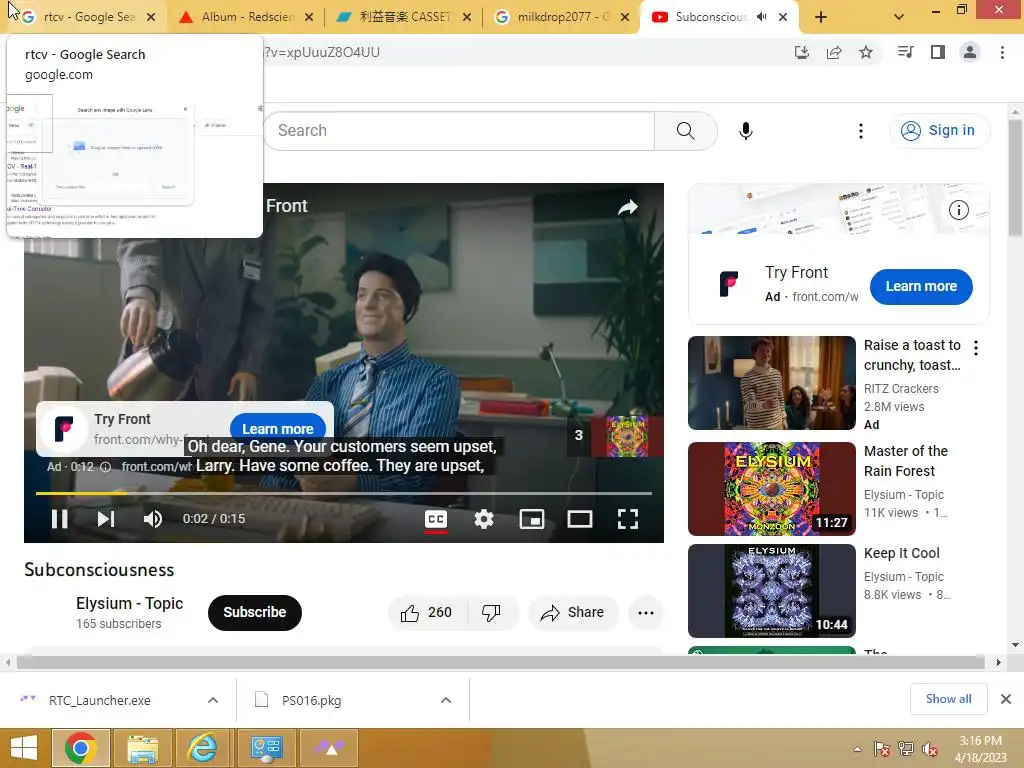The height and width of the screenshot is (768, 1024).
Task: Pause the video with the pause button
Action: tap(59, 519)
